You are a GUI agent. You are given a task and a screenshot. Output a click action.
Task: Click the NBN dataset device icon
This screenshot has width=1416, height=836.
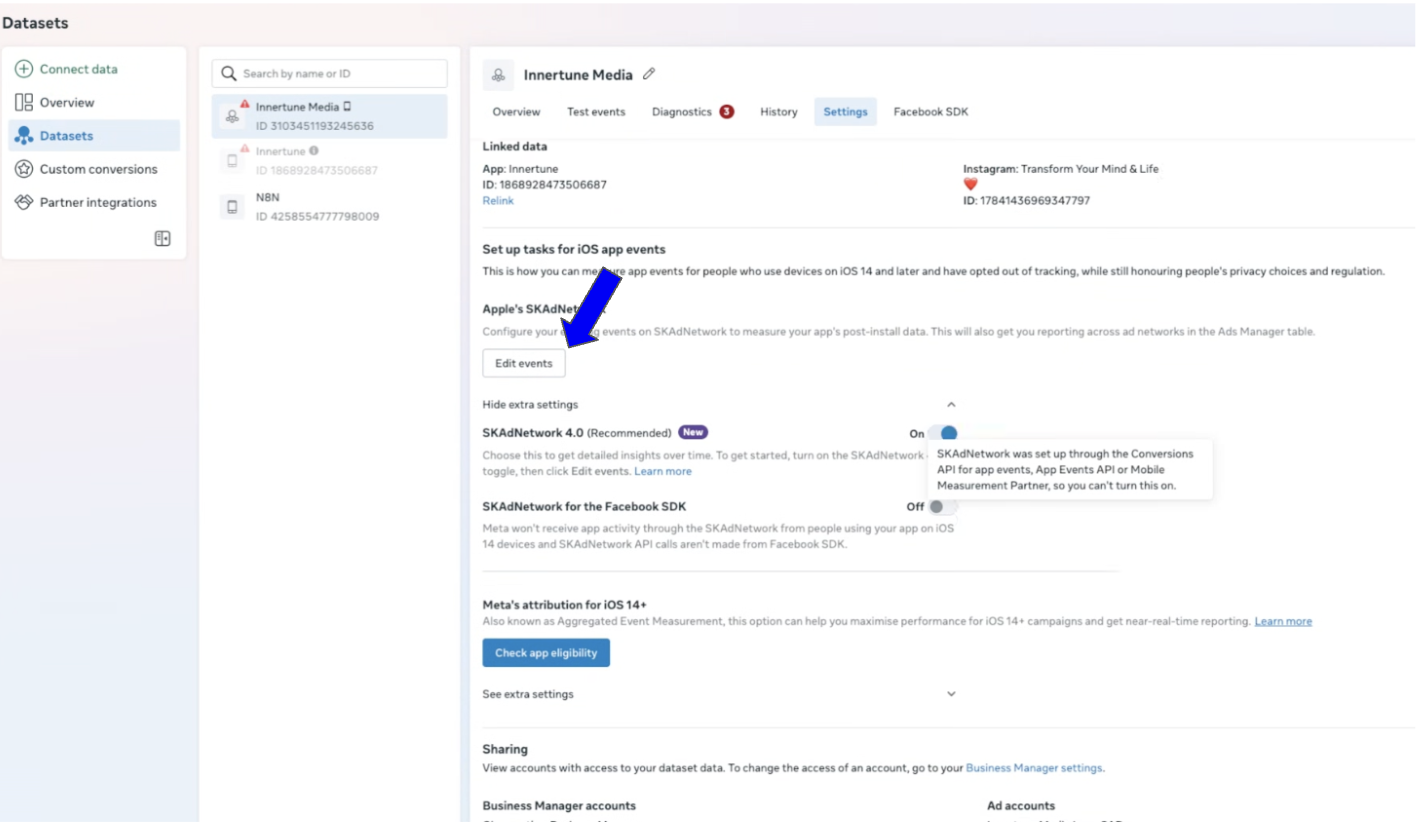point(232,207)
